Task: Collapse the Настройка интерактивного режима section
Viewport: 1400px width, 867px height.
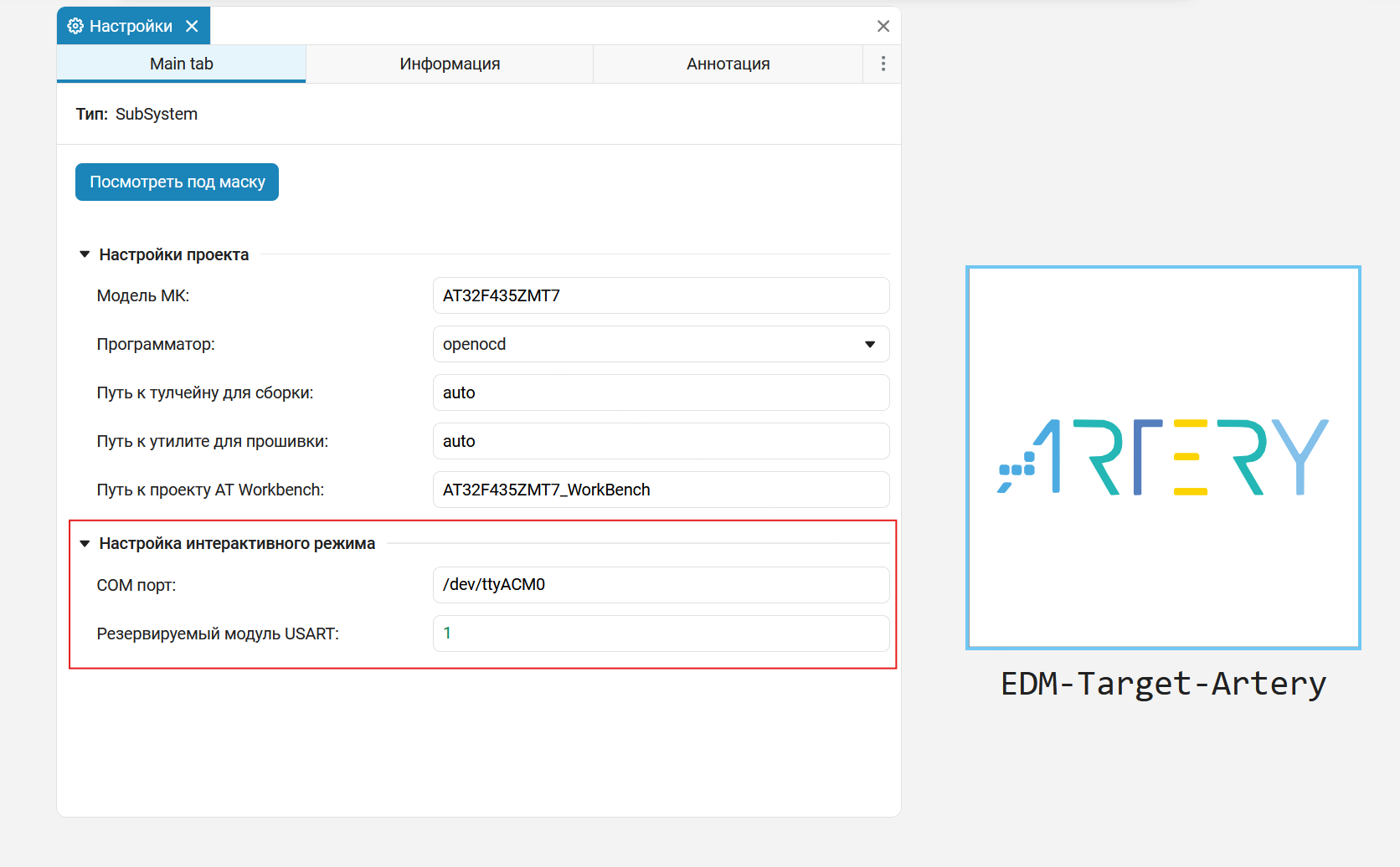Action: 85,544
